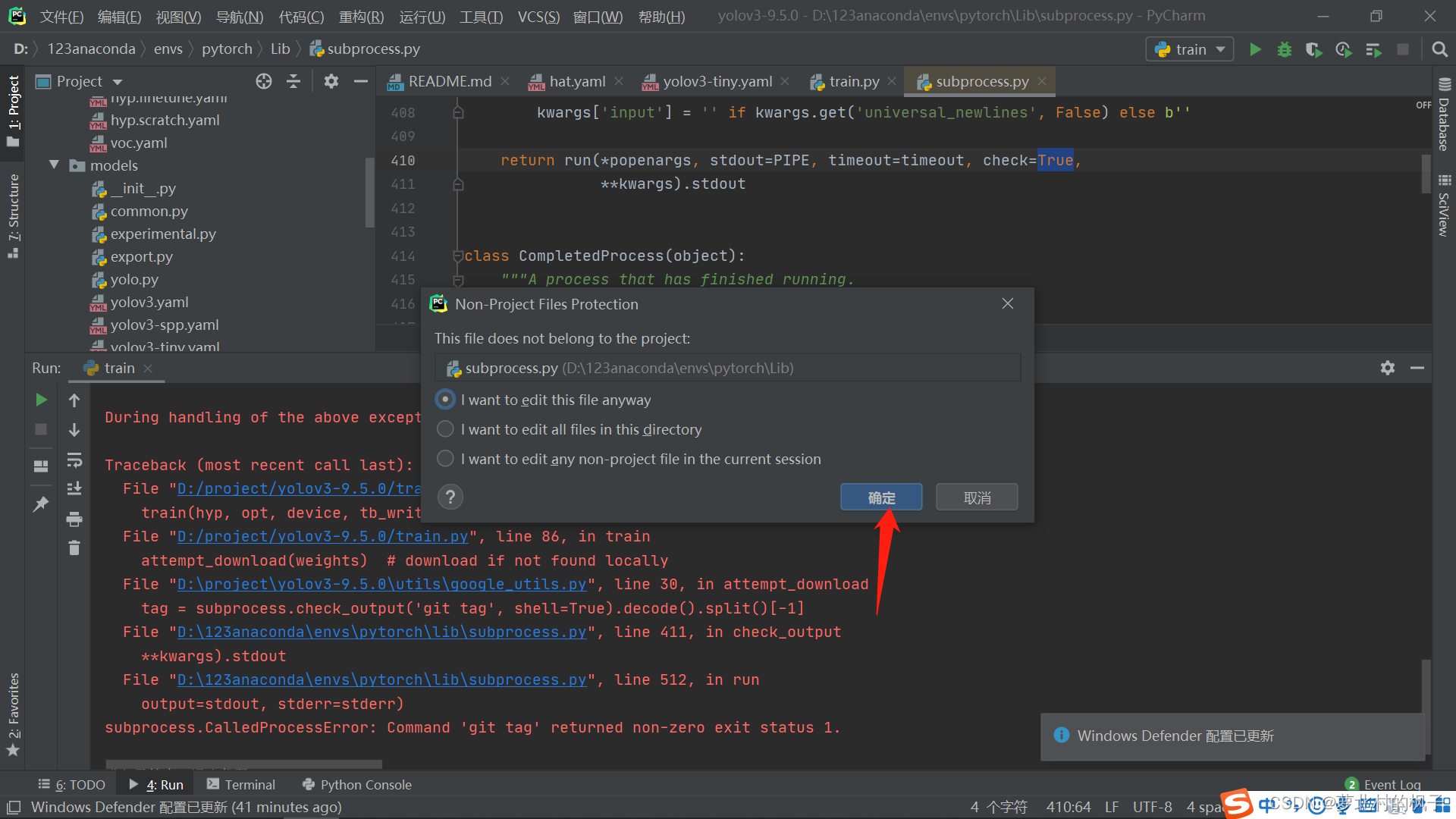Open the Python Console tool window
The width and height of the screenshot is (1456, 819).
[x=356, y=784]
